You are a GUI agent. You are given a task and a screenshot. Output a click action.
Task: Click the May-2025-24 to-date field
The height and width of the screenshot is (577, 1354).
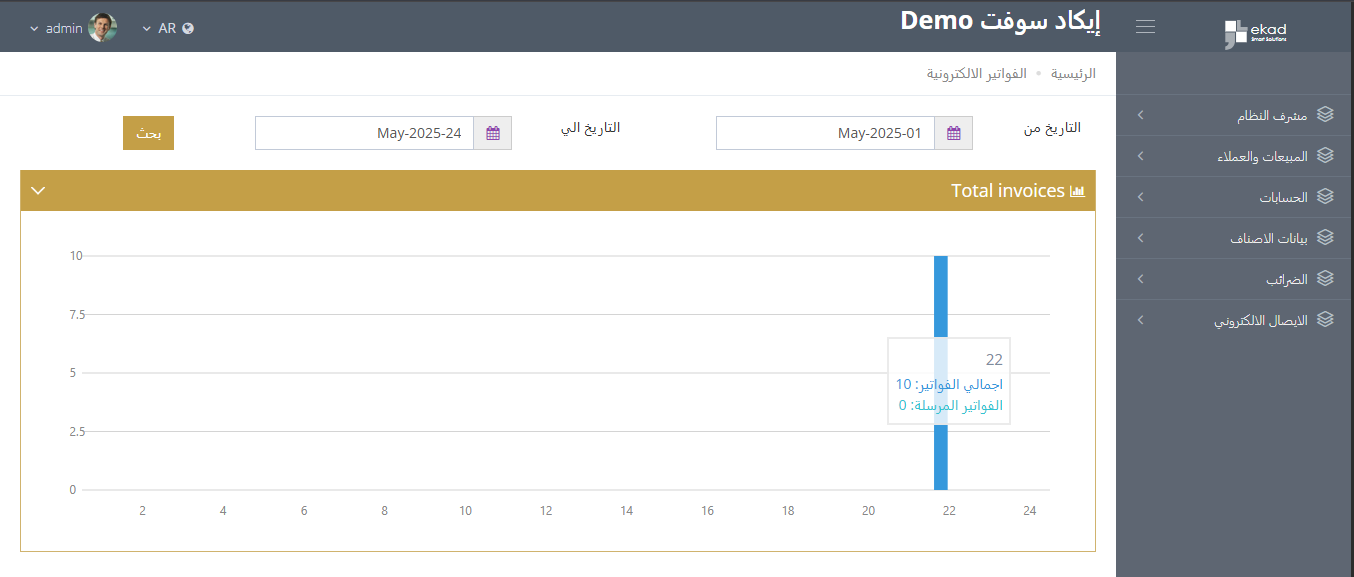pos(364,133)
